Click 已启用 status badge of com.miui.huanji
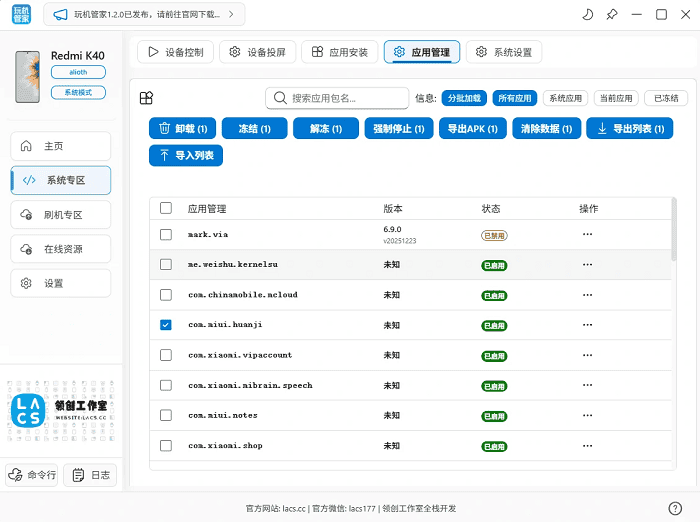The width and height of the screenshot is (700, 522). point(494,326)
